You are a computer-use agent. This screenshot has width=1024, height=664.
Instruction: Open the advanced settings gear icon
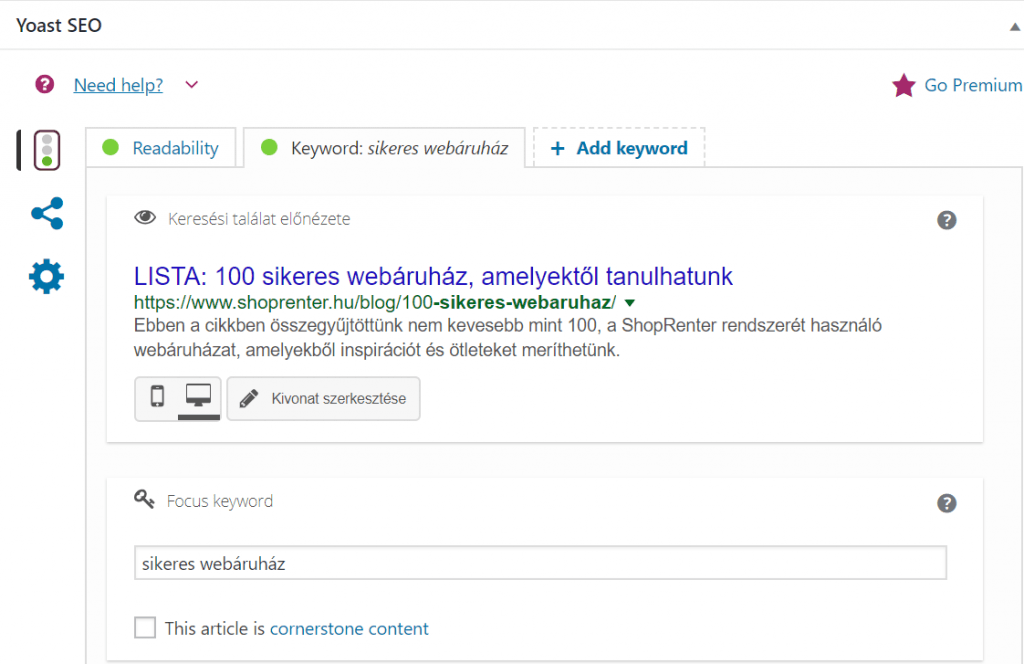[46, 276]
